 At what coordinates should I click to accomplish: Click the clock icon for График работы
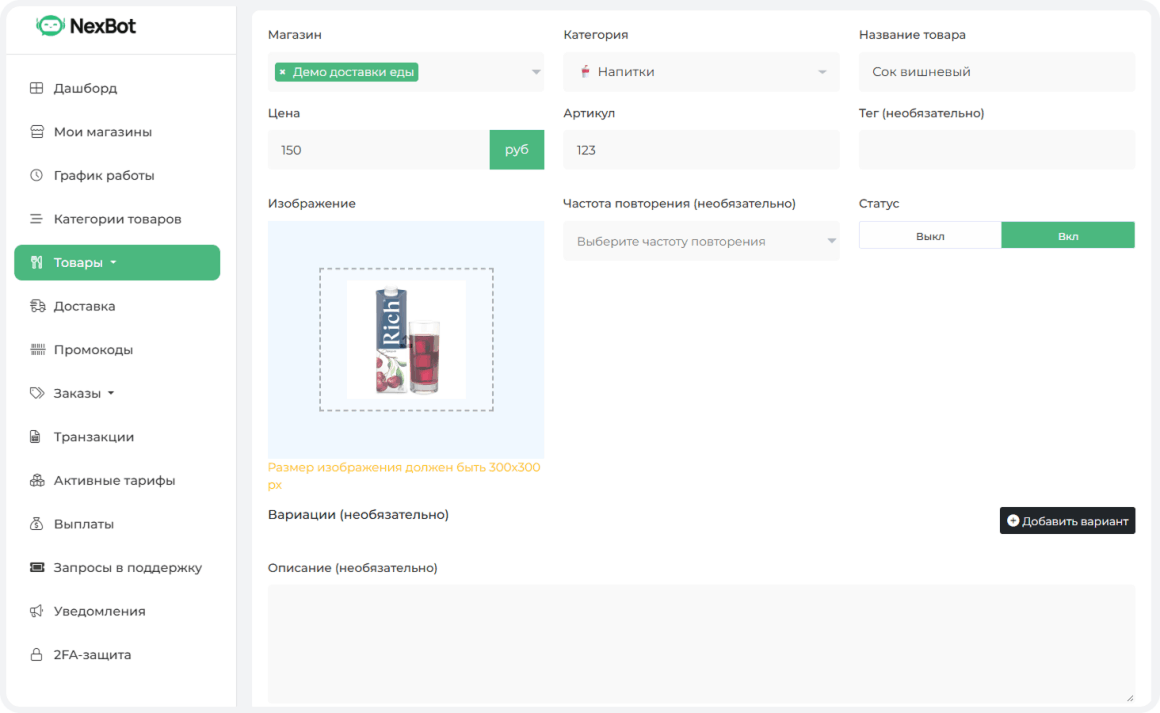36,175
